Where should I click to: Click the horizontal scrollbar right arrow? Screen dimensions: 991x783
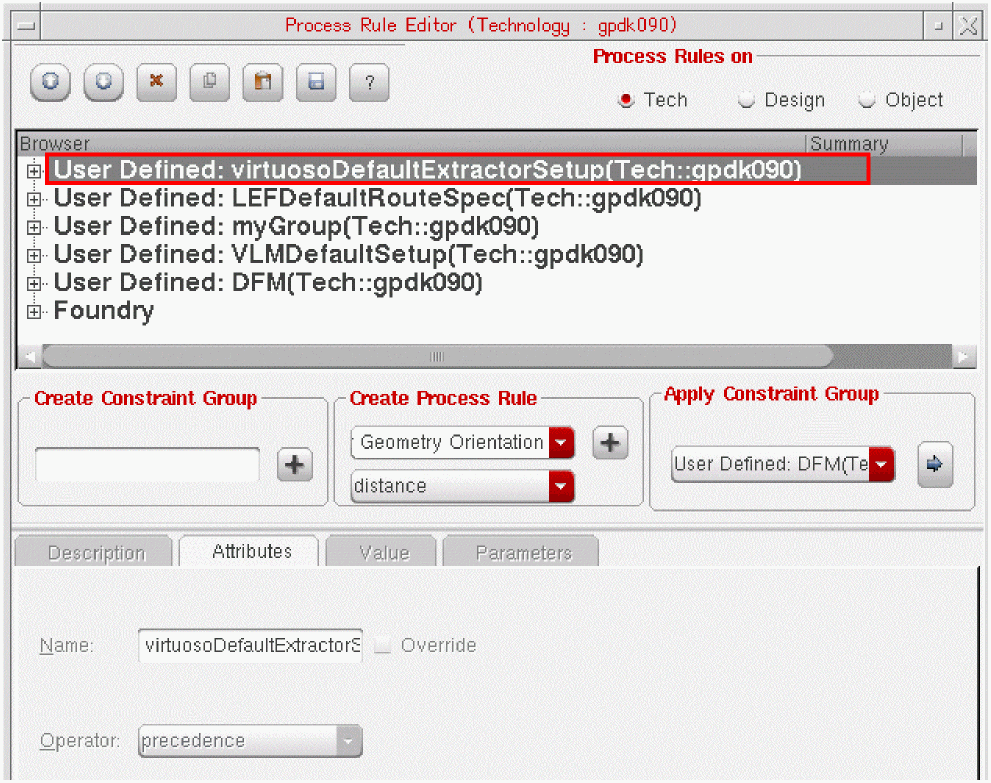[x=963, y=356]
